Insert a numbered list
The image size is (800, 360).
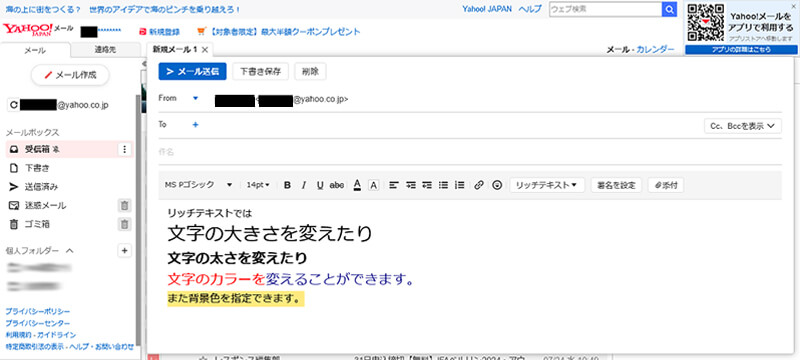(x=460, y=185)
